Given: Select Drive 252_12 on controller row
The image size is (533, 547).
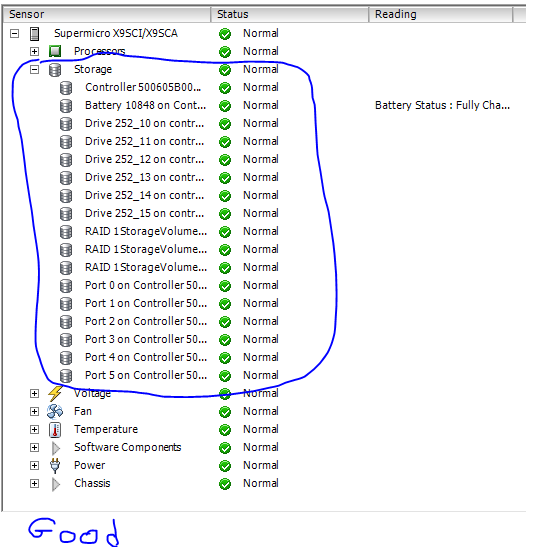Looking at the screenshot, I should [144, 159].
